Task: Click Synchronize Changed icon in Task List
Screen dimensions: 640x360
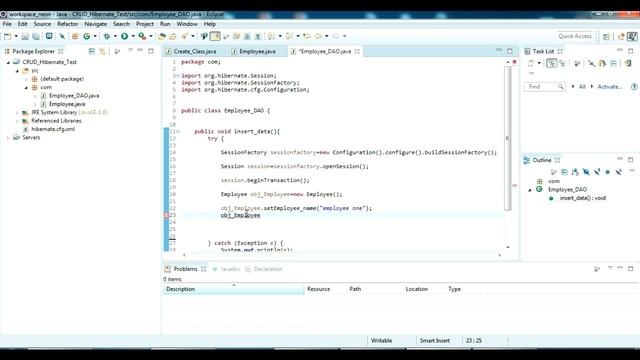Action: (x=628, y=63)
